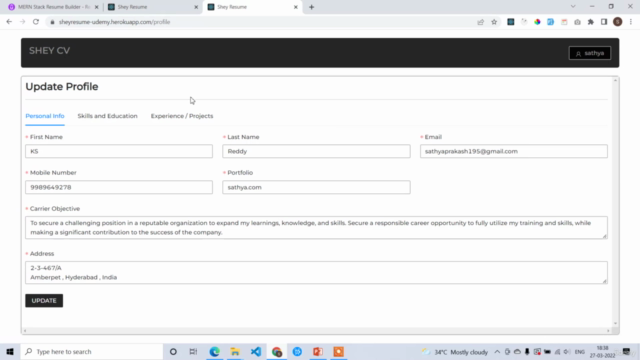The height and width of the screenshot is (360, 640).
Task: Click the blue extension icon in toolbar
Action: 551,22
